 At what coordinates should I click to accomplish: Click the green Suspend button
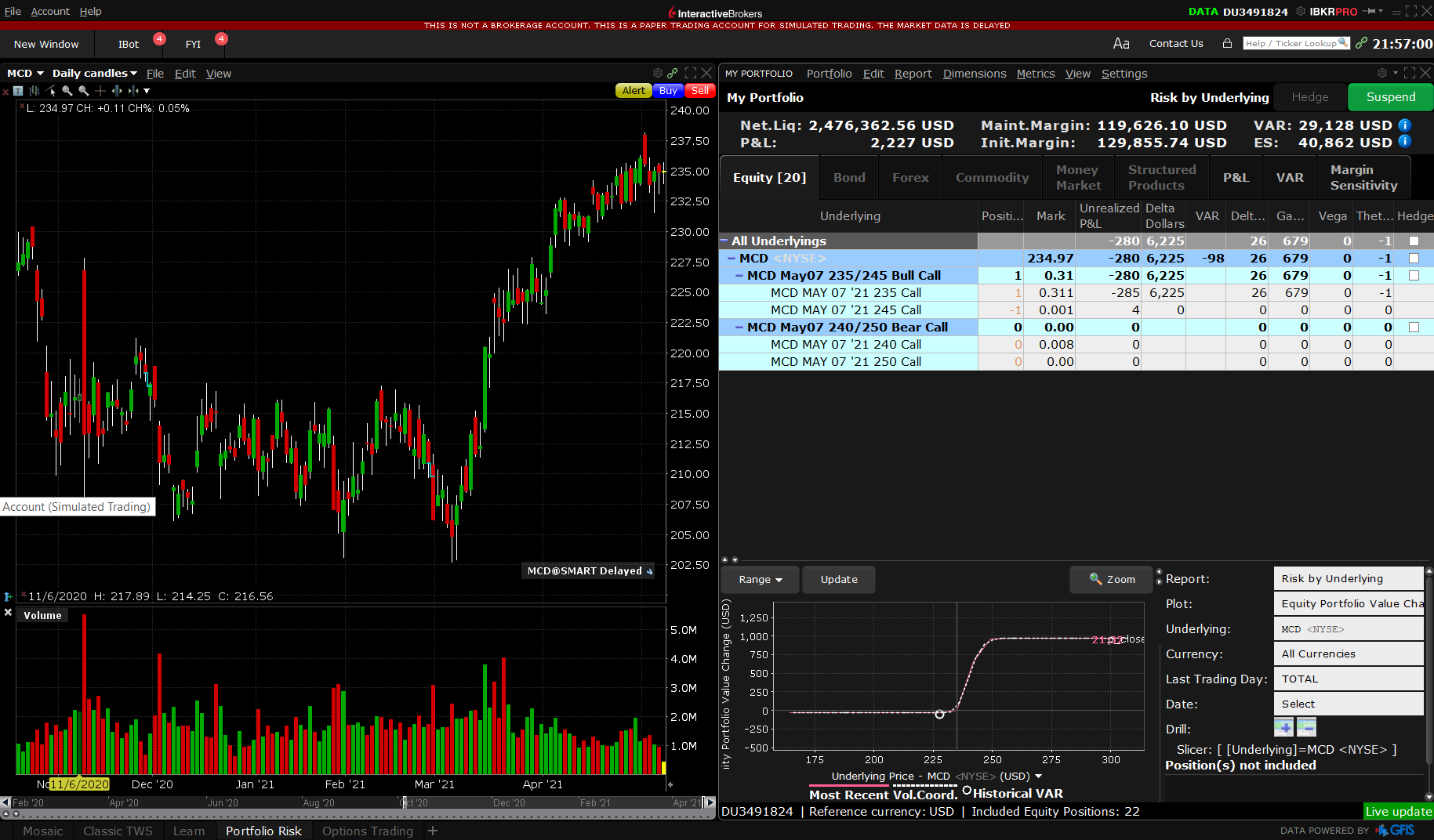(1391, 97)
